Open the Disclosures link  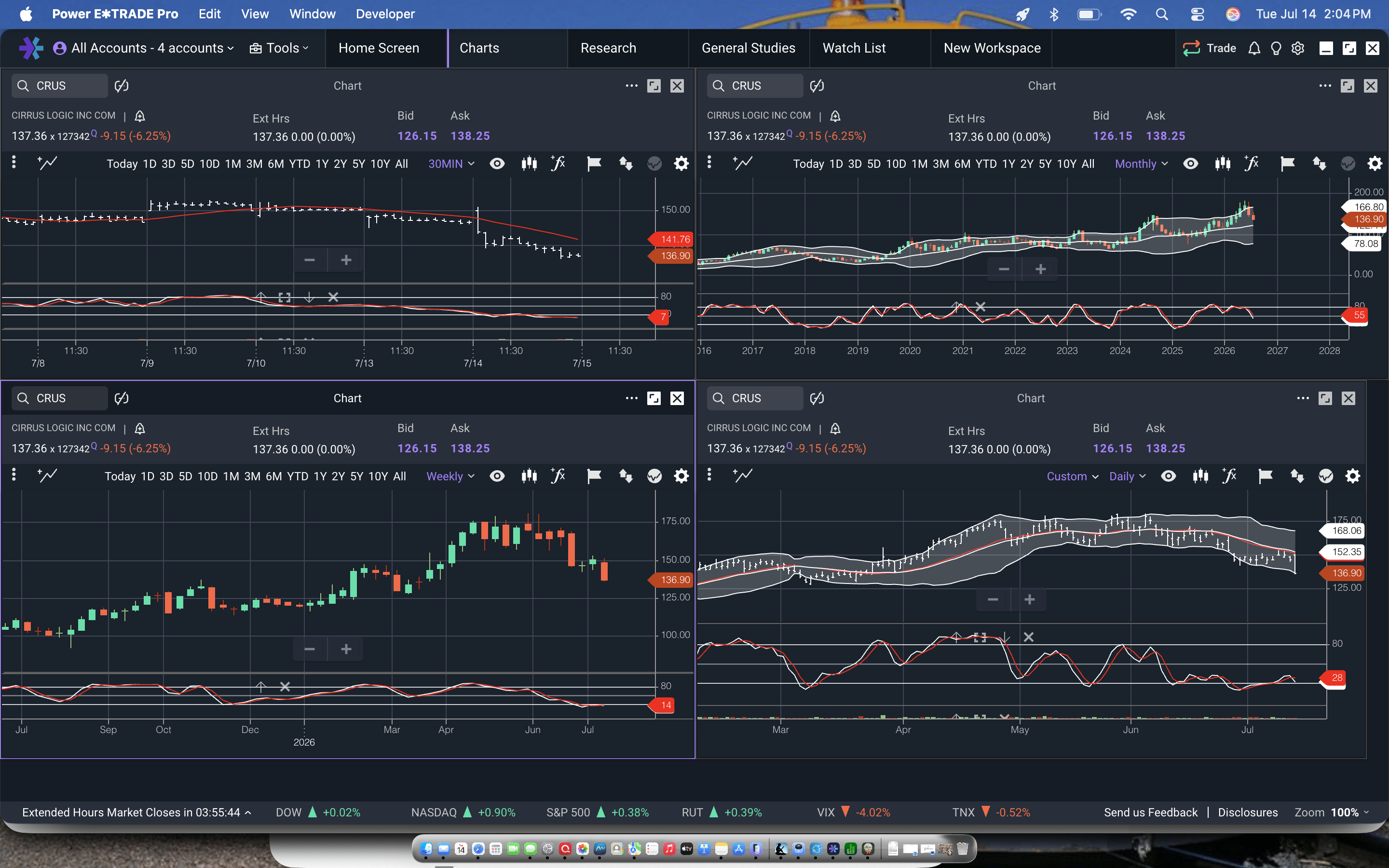pyautogui.click(x=1248, y=813)
